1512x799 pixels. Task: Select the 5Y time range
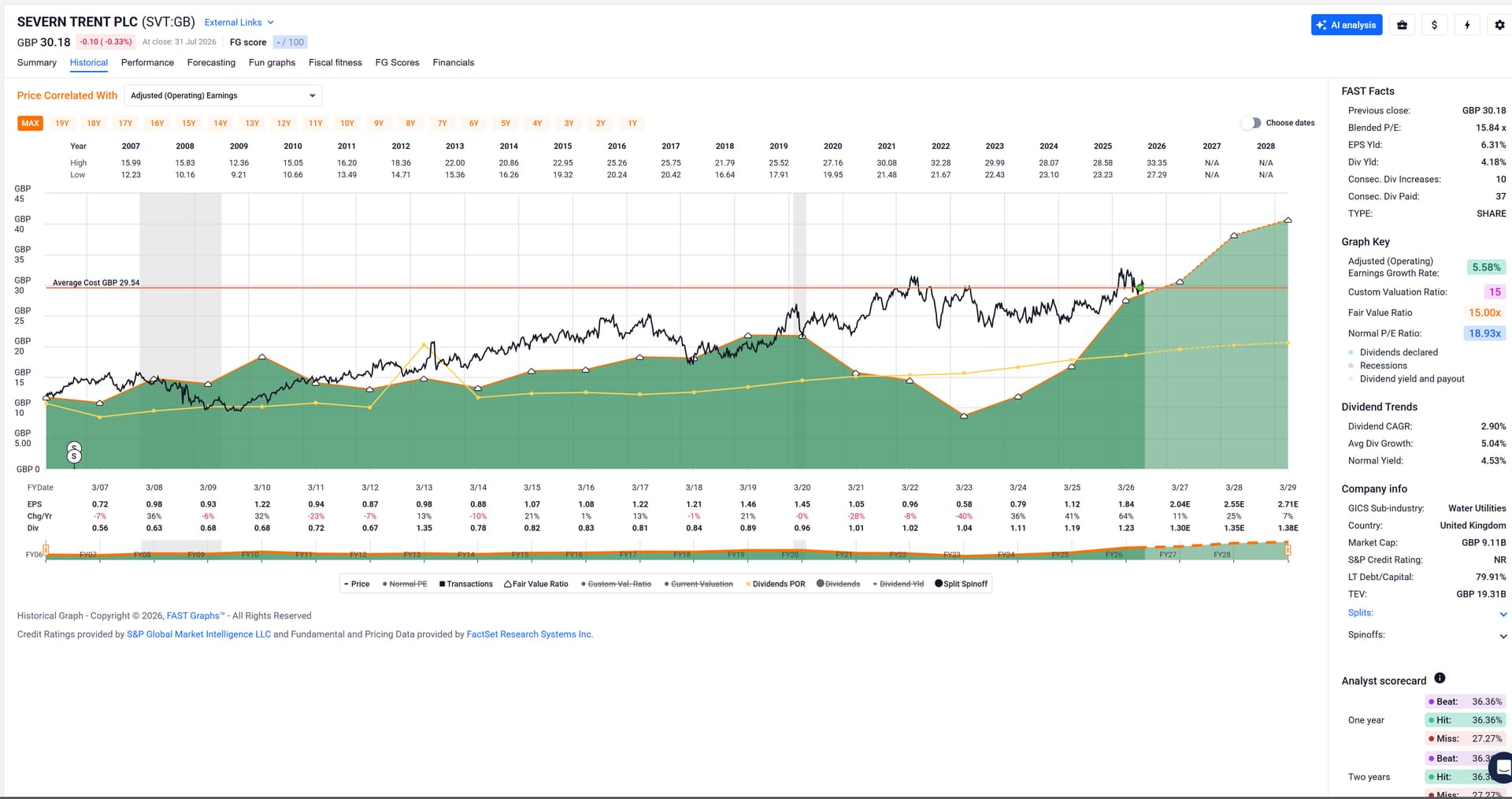[506, 123]
